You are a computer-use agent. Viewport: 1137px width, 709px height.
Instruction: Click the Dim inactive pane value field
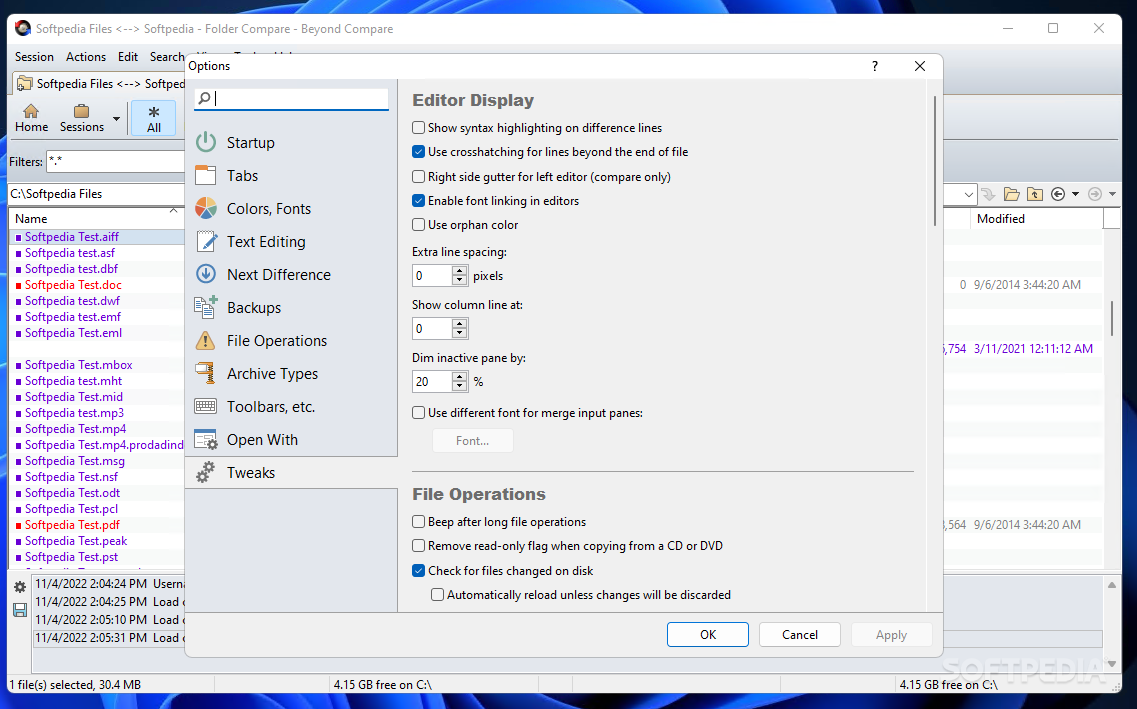(x=431, y=381)
